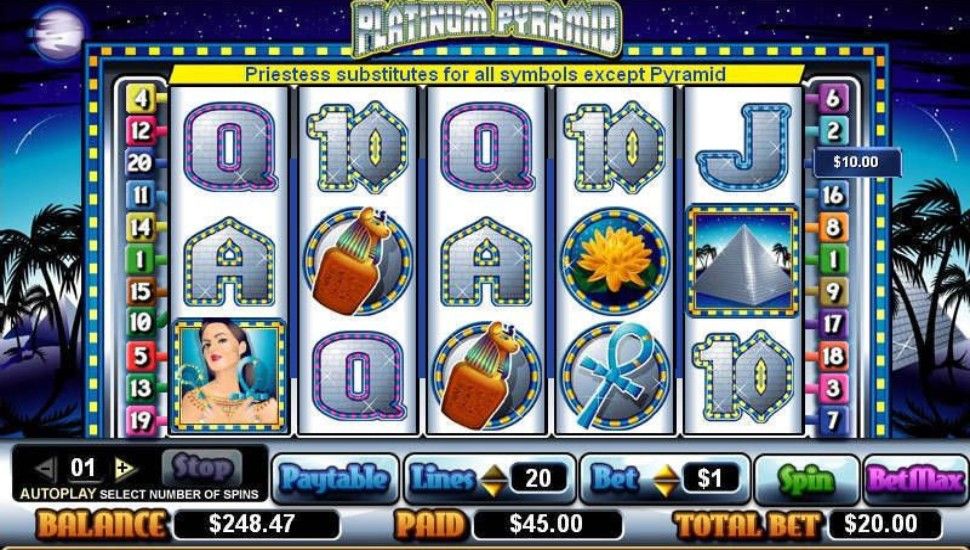Viewport: 970px width, 550px height.
Task: Select payline marker number 20
Action: click(x=140, y=163)
